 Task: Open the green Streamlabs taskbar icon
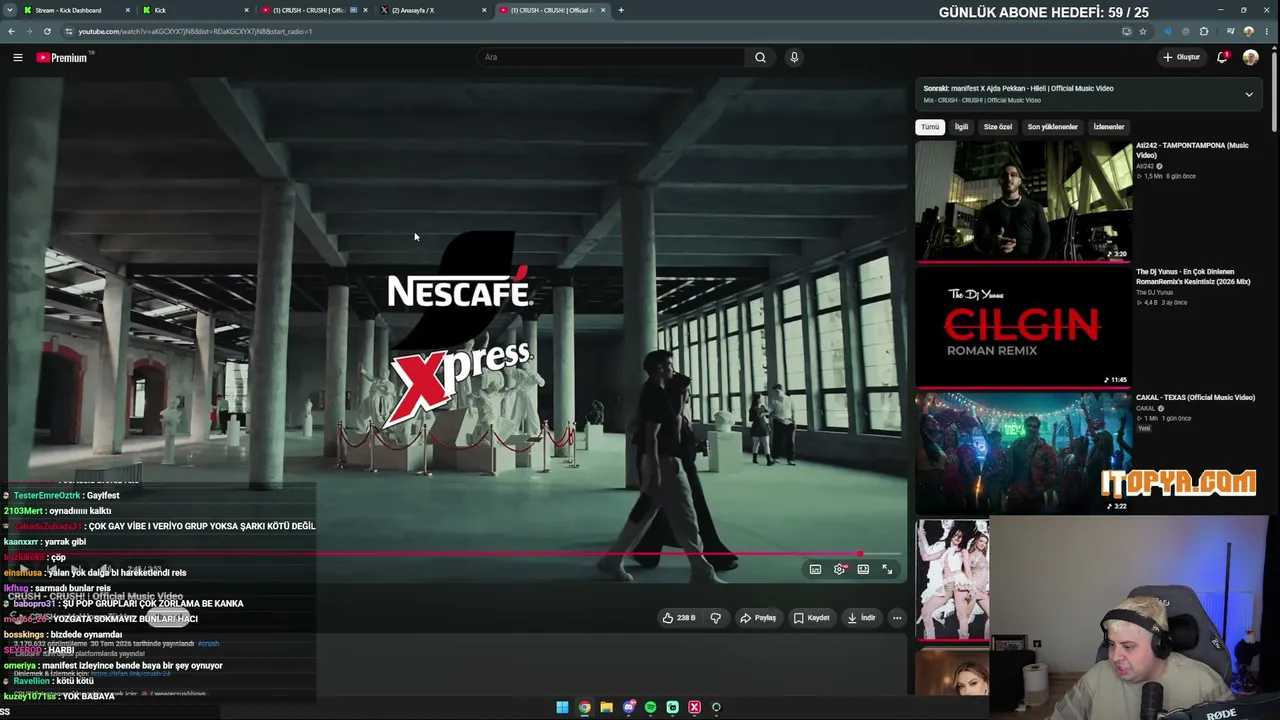pos(672,707)
